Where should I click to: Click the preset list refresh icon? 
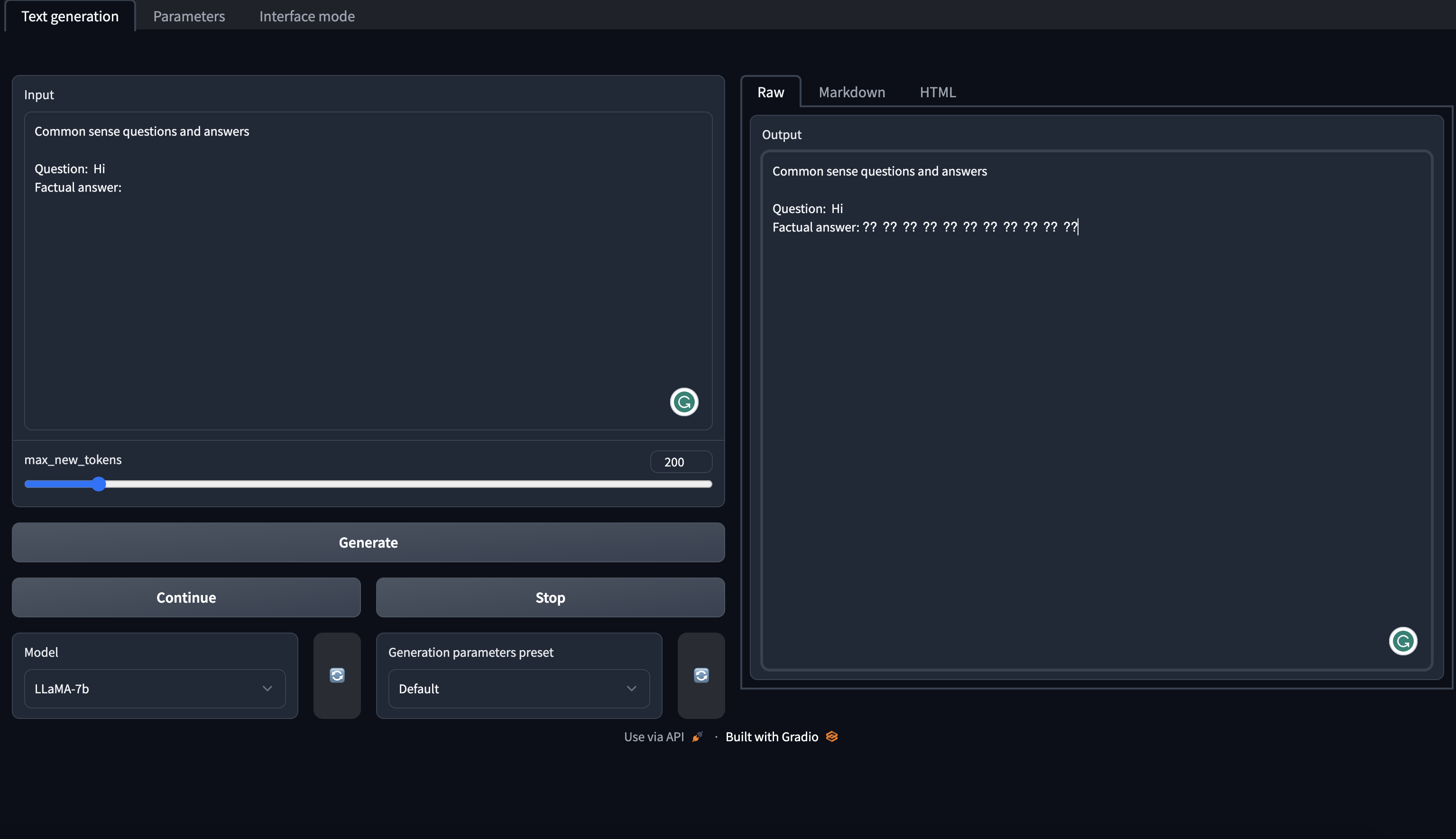click(700, 675)
